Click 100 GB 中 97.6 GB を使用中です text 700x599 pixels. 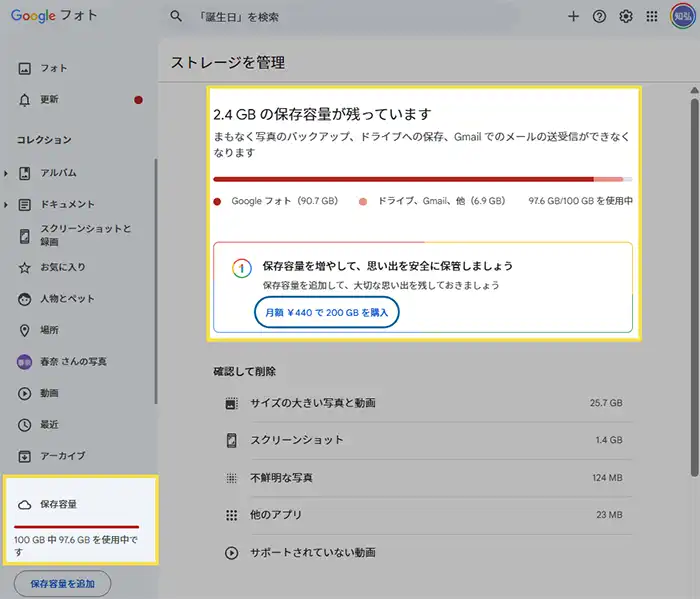75,546
